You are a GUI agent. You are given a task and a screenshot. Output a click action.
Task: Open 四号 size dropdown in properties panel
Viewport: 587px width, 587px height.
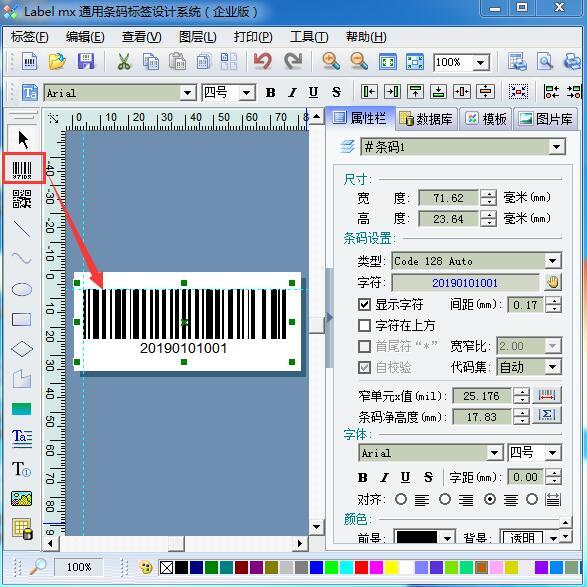click(553, 453)
